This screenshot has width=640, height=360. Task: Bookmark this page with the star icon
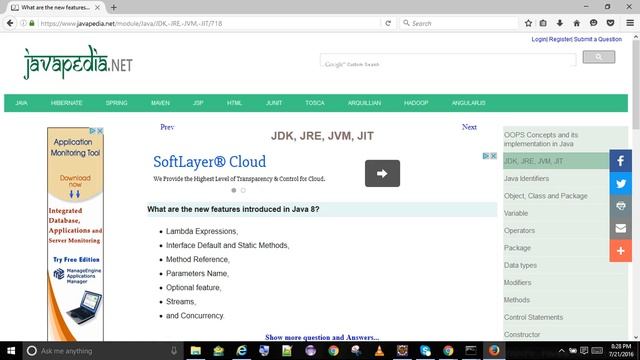coord(528,23)
